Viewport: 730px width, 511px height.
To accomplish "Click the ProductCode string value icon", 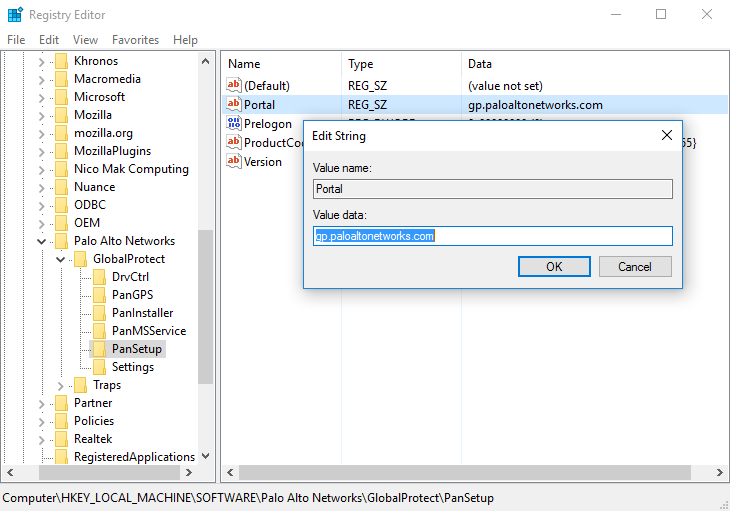I will pyautogui.click(x=234, y=142).
